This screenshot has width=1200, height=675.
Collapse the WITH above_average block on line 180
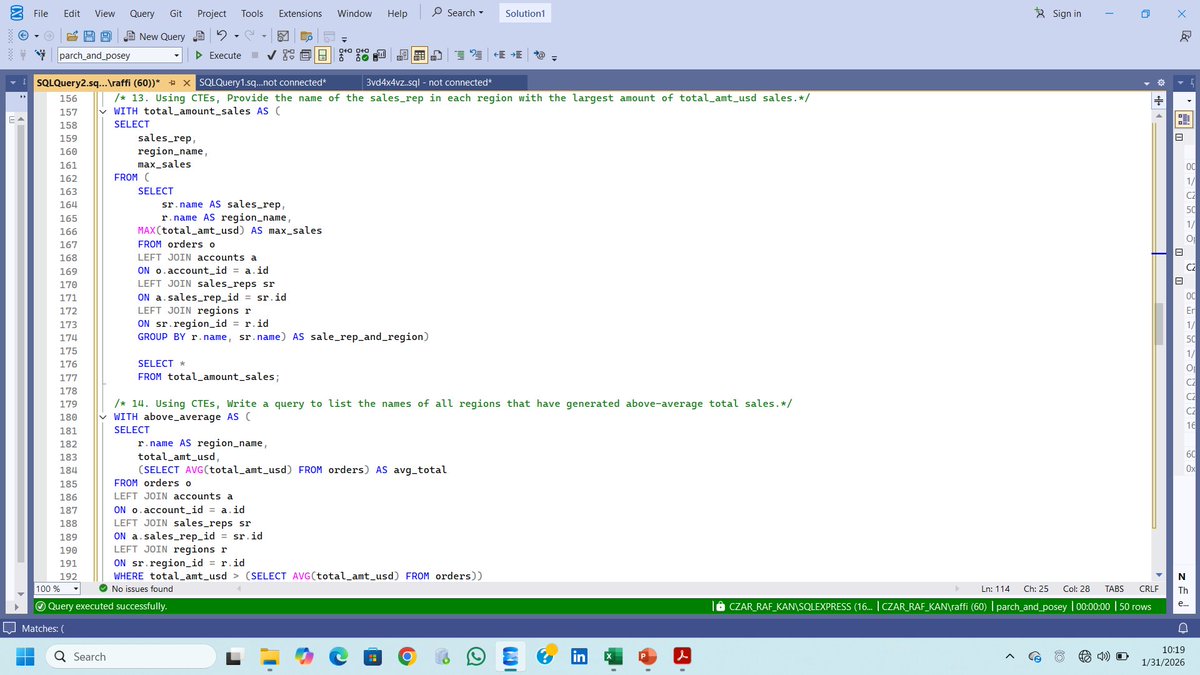(105, 416)
